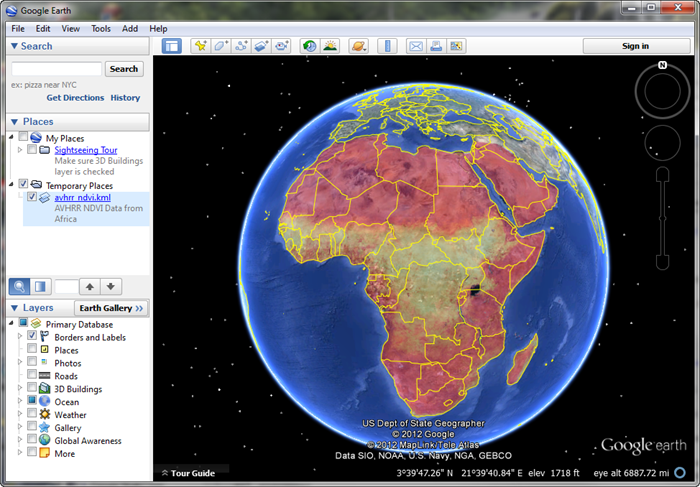Click the search text input field
Screen dimensions: 700x487
click(x=56, y=69)
